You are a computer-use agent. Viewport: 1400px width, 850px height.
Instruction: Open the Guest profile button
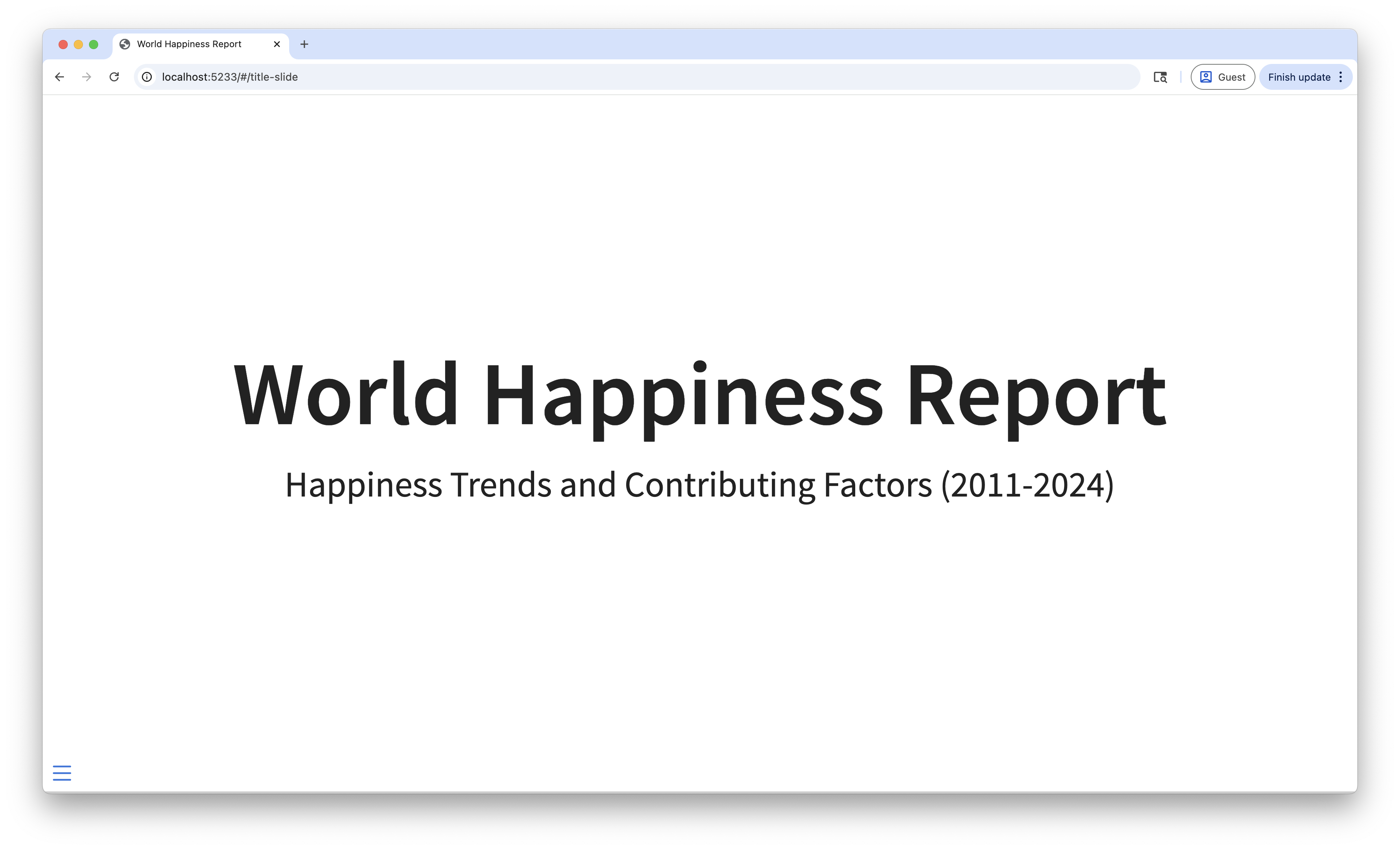(x=1222, y=77)
